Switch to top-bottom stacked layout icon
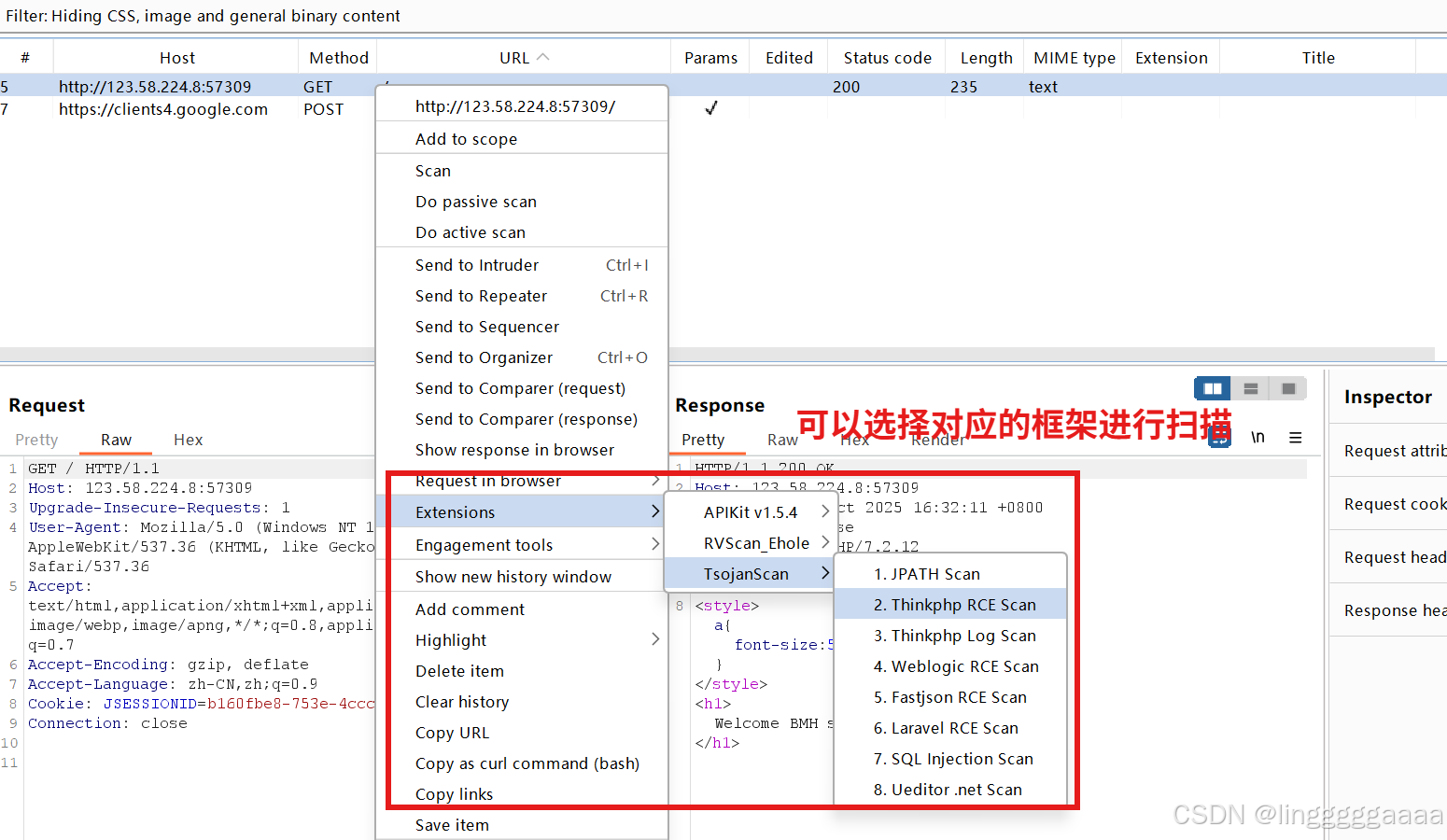Viewport: 1447px width, 840px height. pyautogui.click(x=1251, y=388)
